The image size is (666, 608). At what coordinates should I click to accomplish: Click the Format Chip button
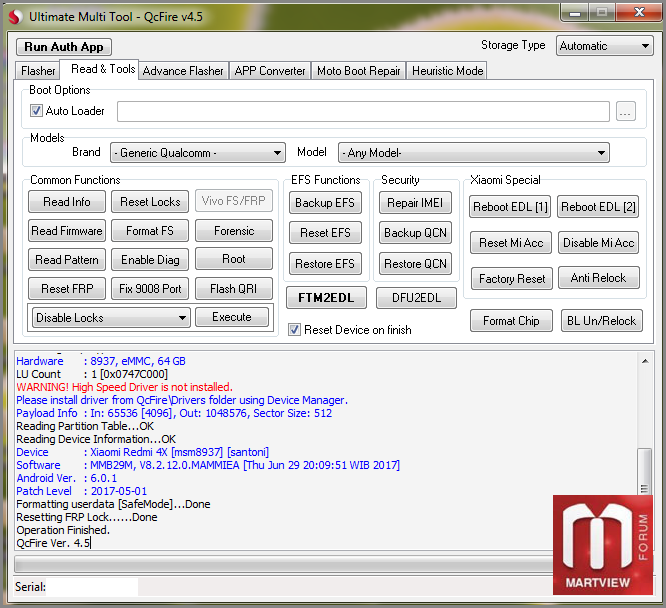(511, 320)
